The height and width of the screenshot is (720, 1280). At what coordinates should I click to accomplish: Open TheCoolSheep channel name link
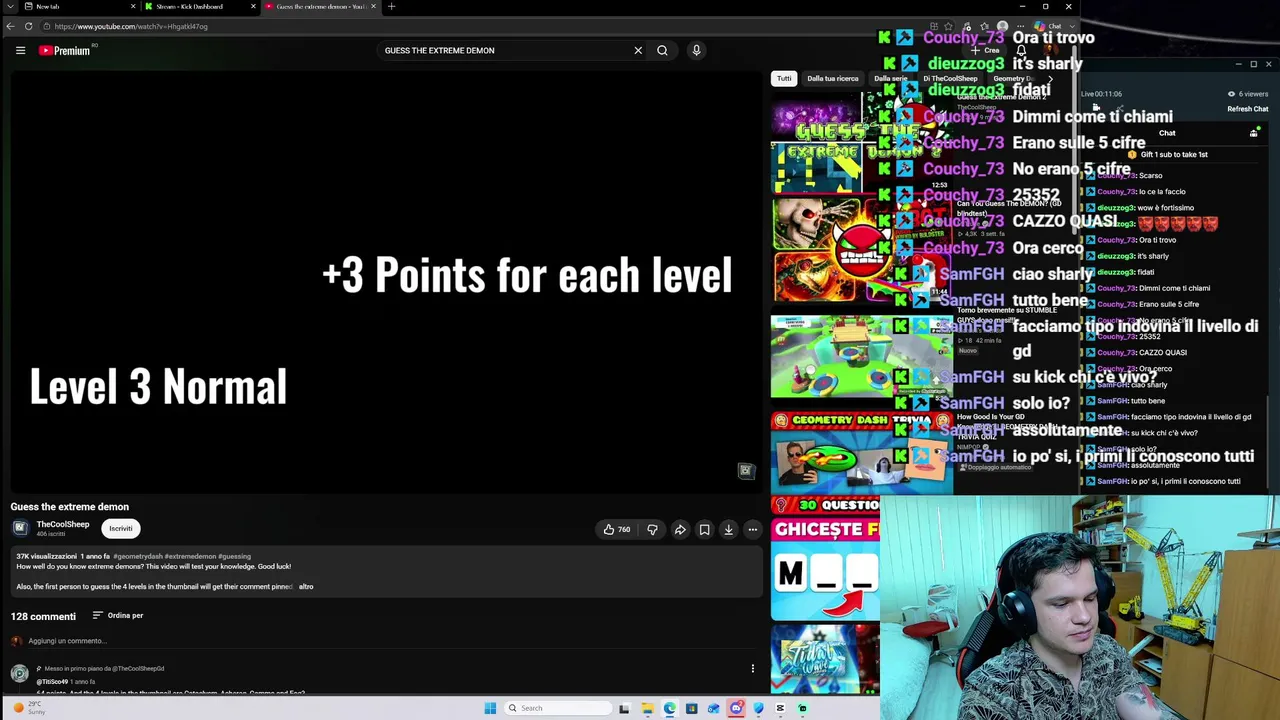pos(63,524)
